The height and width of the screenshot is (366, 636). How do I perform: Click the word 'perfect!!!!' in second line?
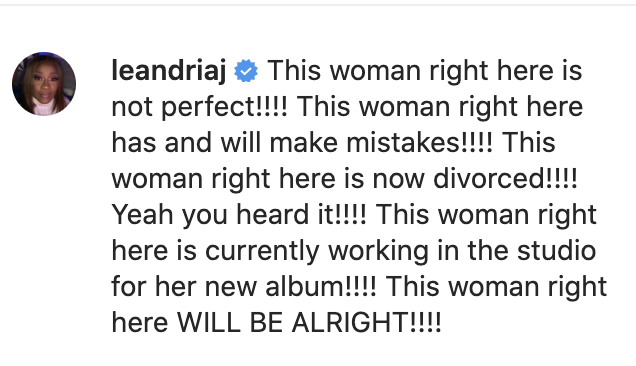(224, 108)
